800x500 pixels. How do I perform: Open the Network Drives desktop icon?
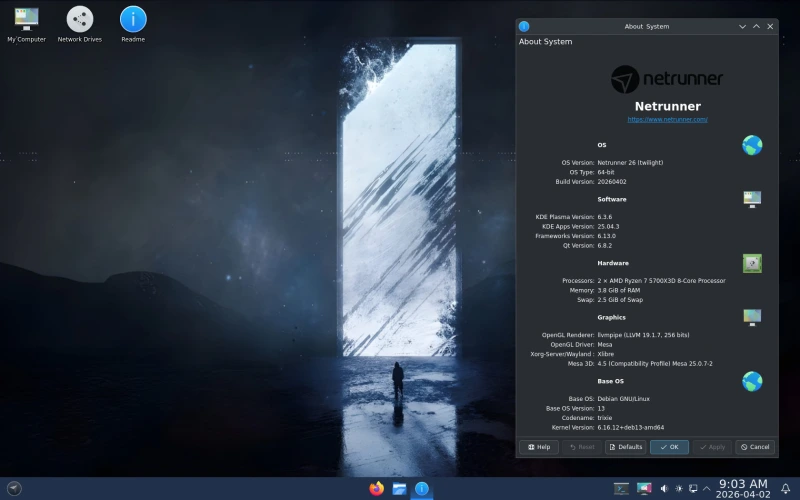(80, 19)
